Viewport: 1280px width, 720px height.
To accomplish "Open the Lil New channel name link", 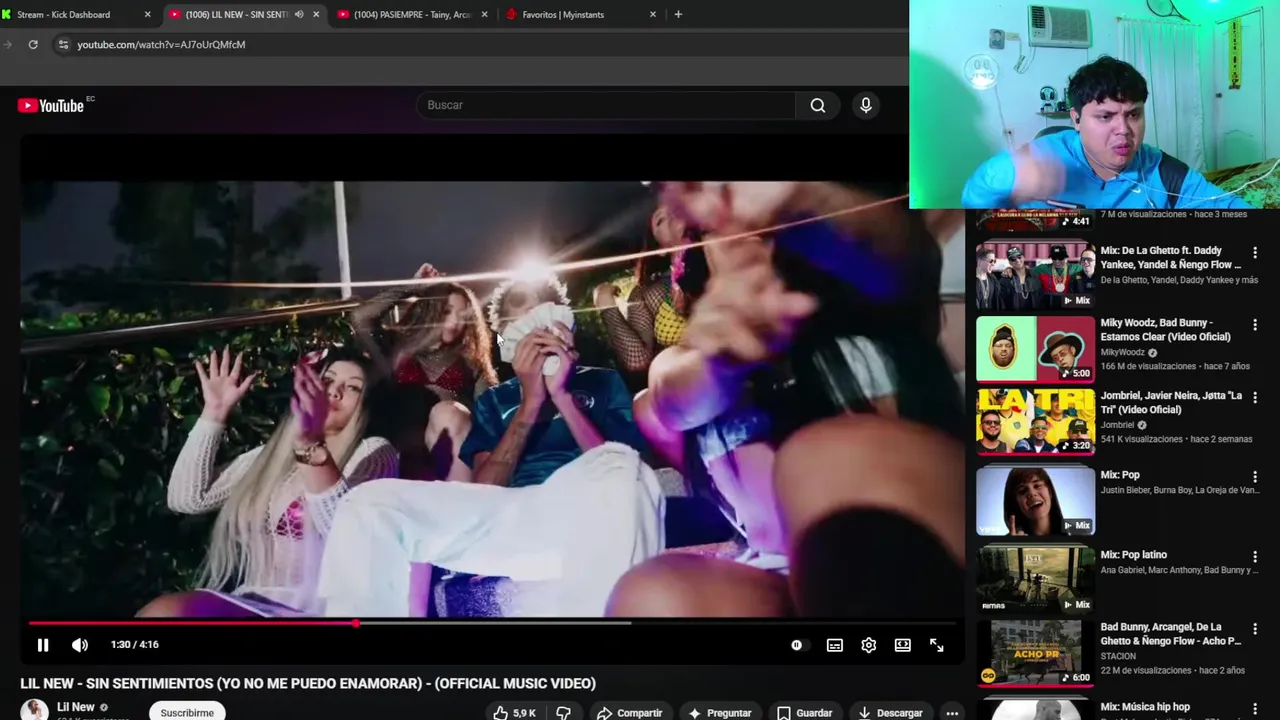I will pos(76,707).
